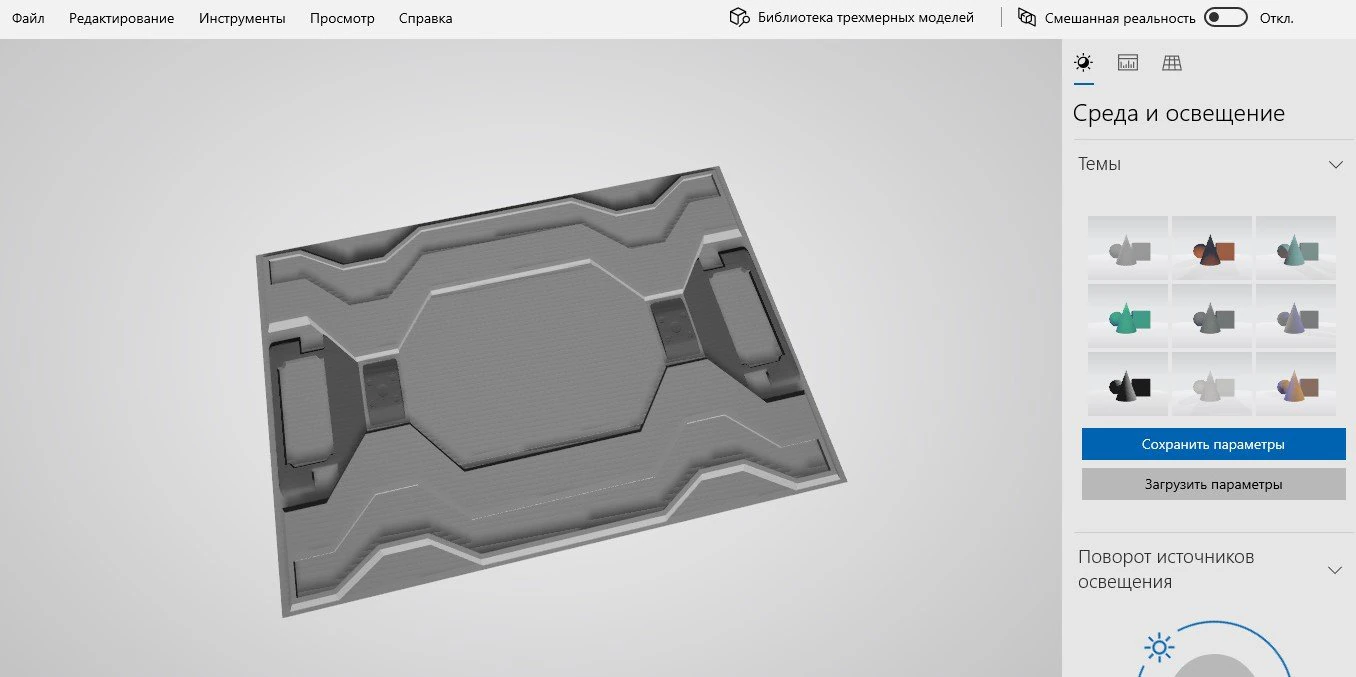Viewport: 1356px width, 677px height.
Task: Apply the pale white theme thumbnail
Action: 1212,384
